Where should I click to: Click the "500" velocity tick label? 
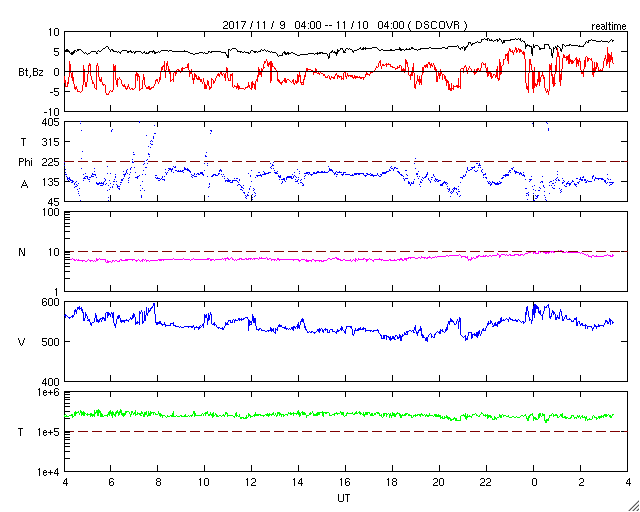[52, 342]
